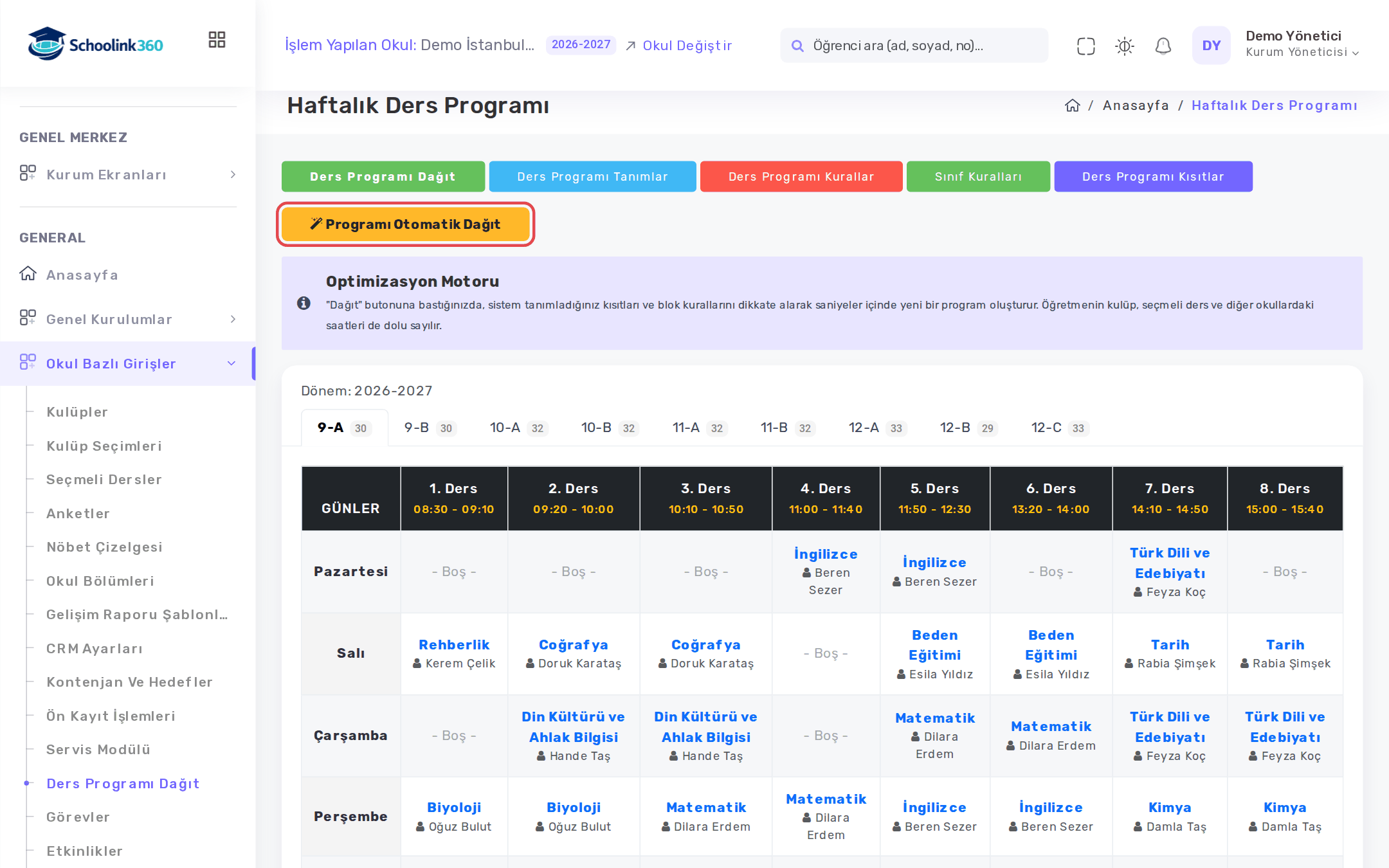Expand the Genel Kurulumlar chevron
1389x868 pixels.
tap(233, 319)
